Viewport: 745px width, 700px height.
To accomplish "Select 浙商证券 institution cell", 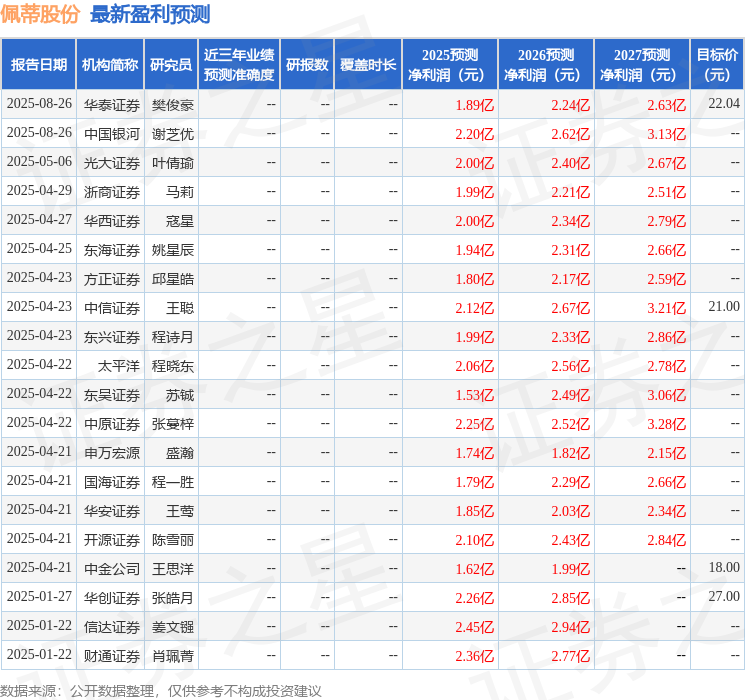I will coord(112,192).
